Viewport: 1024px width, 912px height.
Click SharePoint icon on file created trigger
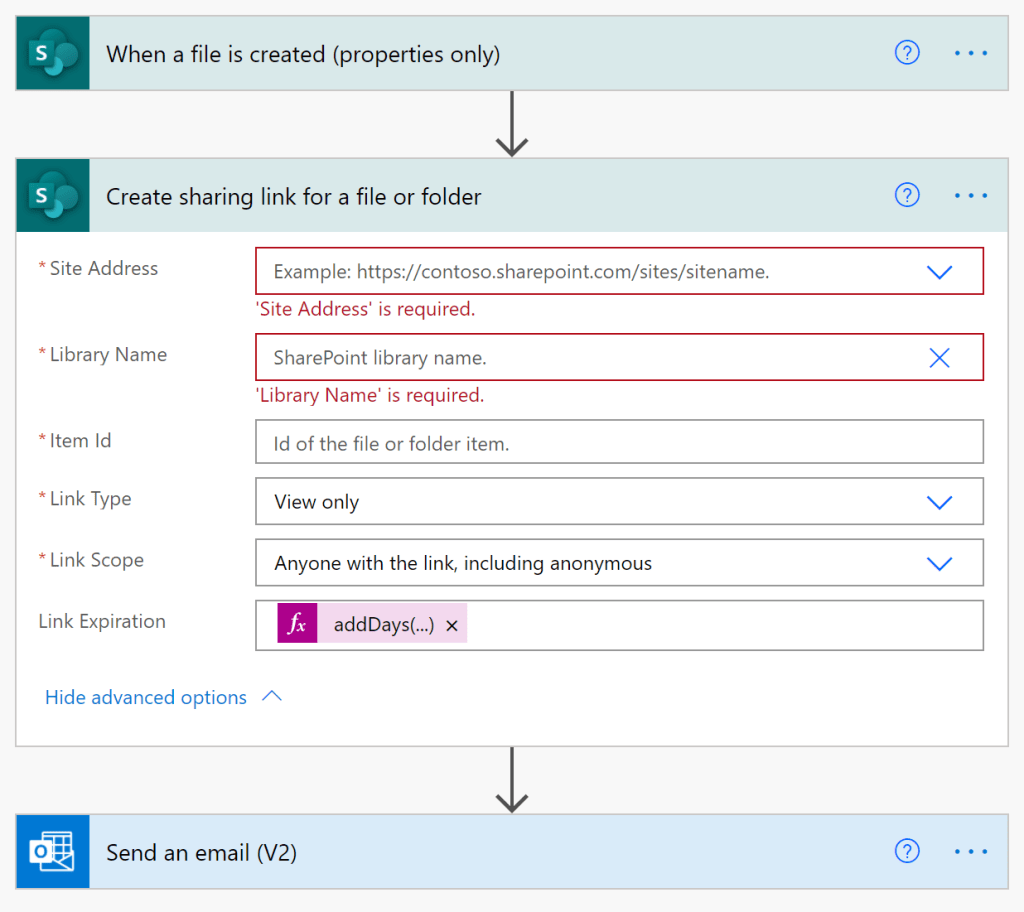(x=53, y=54)
